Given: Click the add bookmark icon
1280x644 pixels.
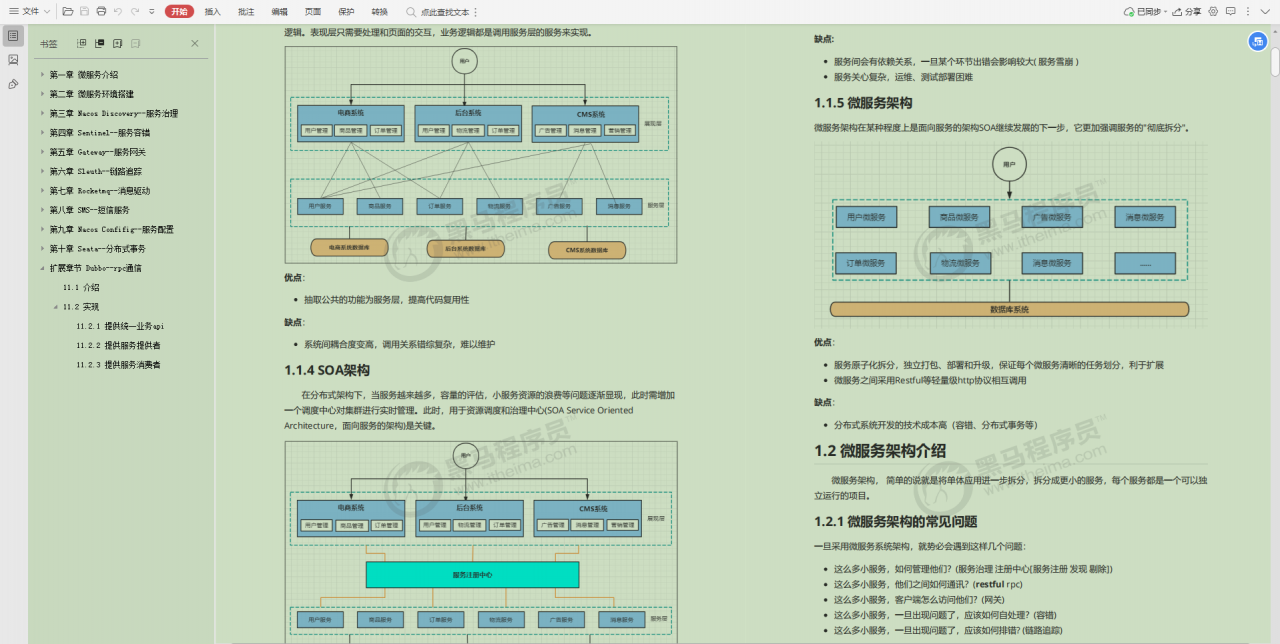Looking at the screenshot, I should (x=117, y=43).
